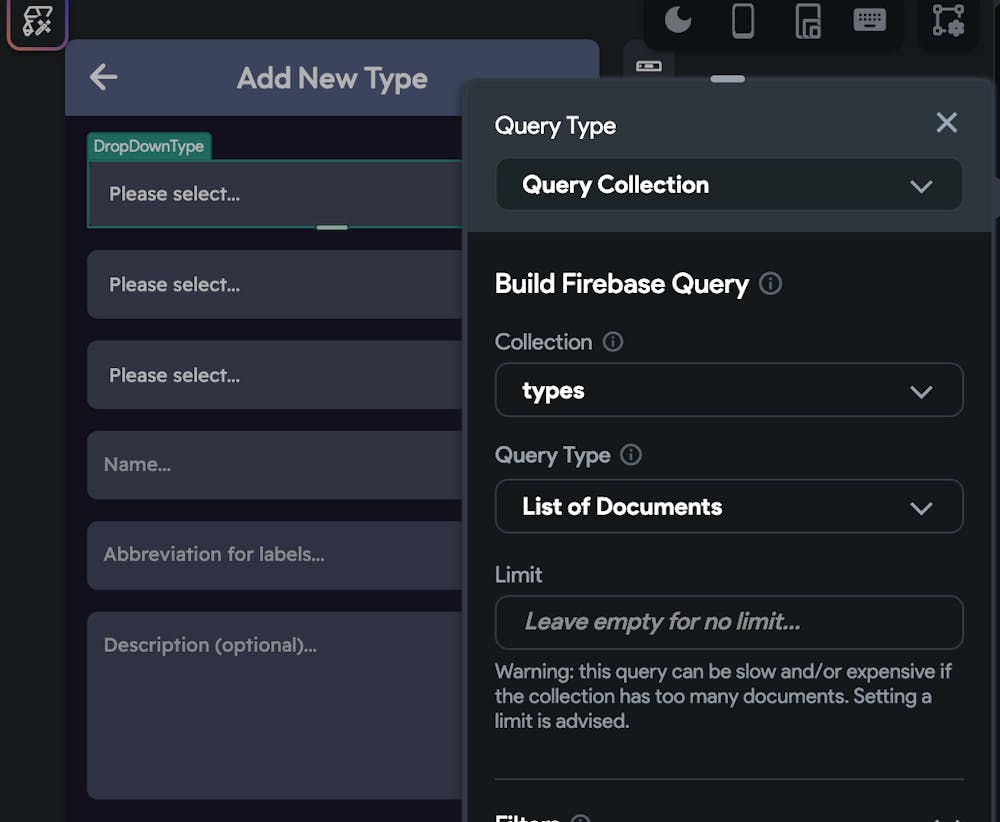View info for Build Firebase Query

(x=770, y=284)
